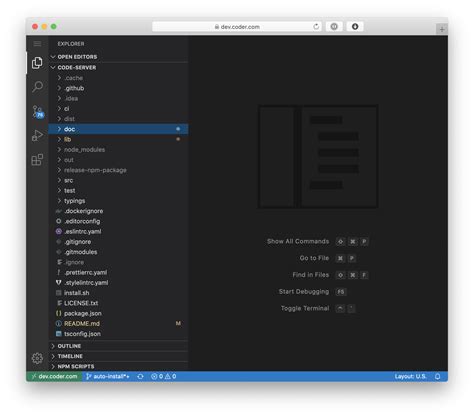This screenshot has width=474, height=416.
Task: Expand the test folder
Action: click(x=119, y=191)
